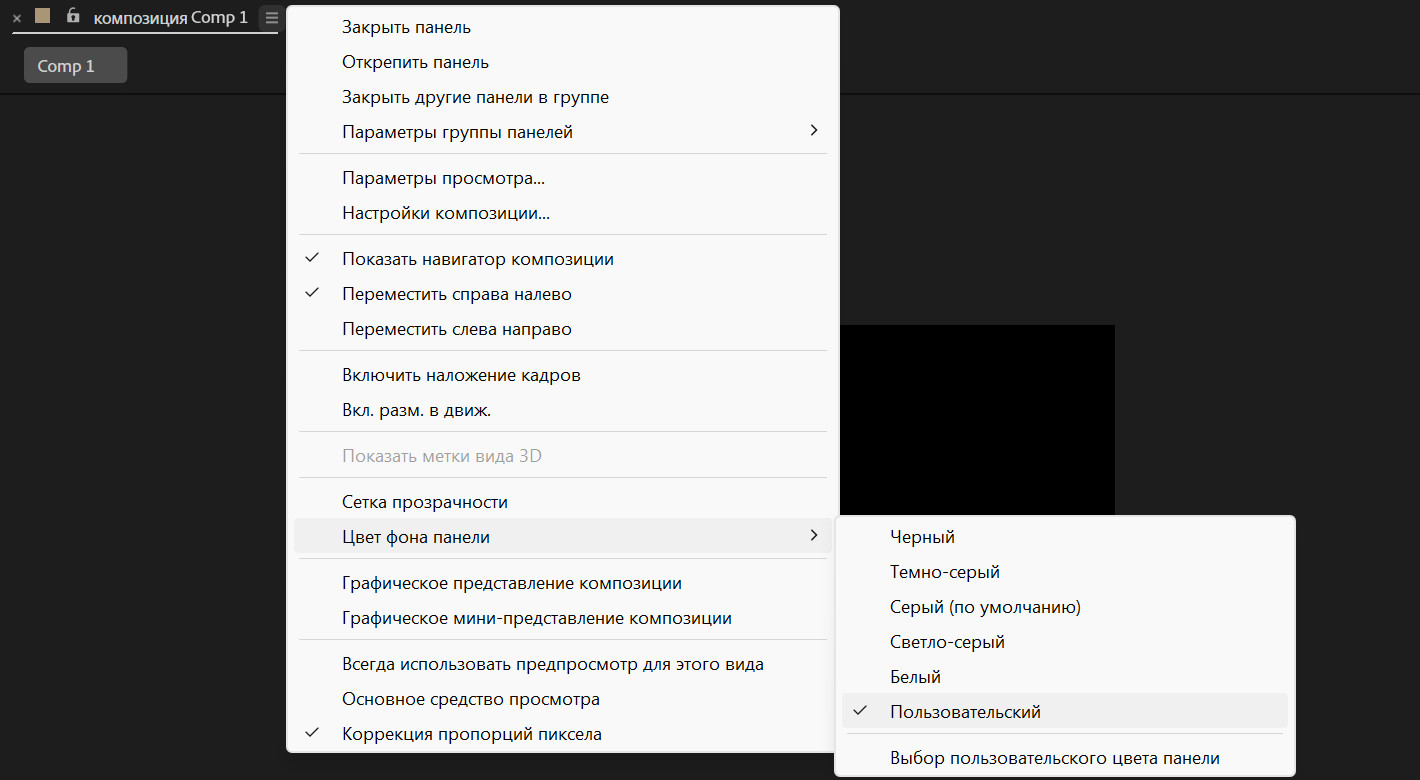Click the panel hamburger menu icon
Screen dimensions: 1420x780
coord(272,17)
